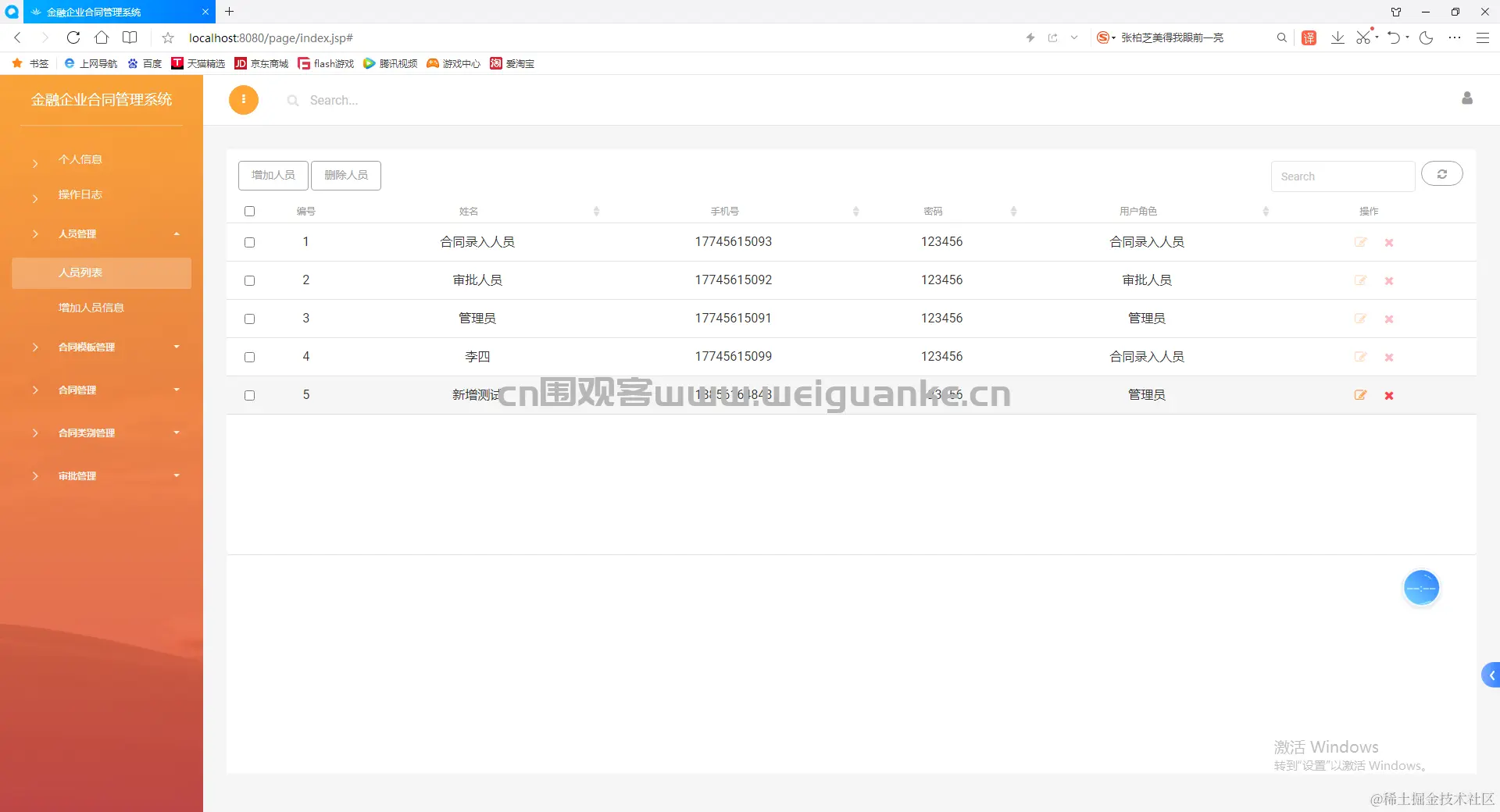The width and height of the screenshot is (1500, 812).
Task: Bookmark this page with the star icon
Action: point(168,37)
